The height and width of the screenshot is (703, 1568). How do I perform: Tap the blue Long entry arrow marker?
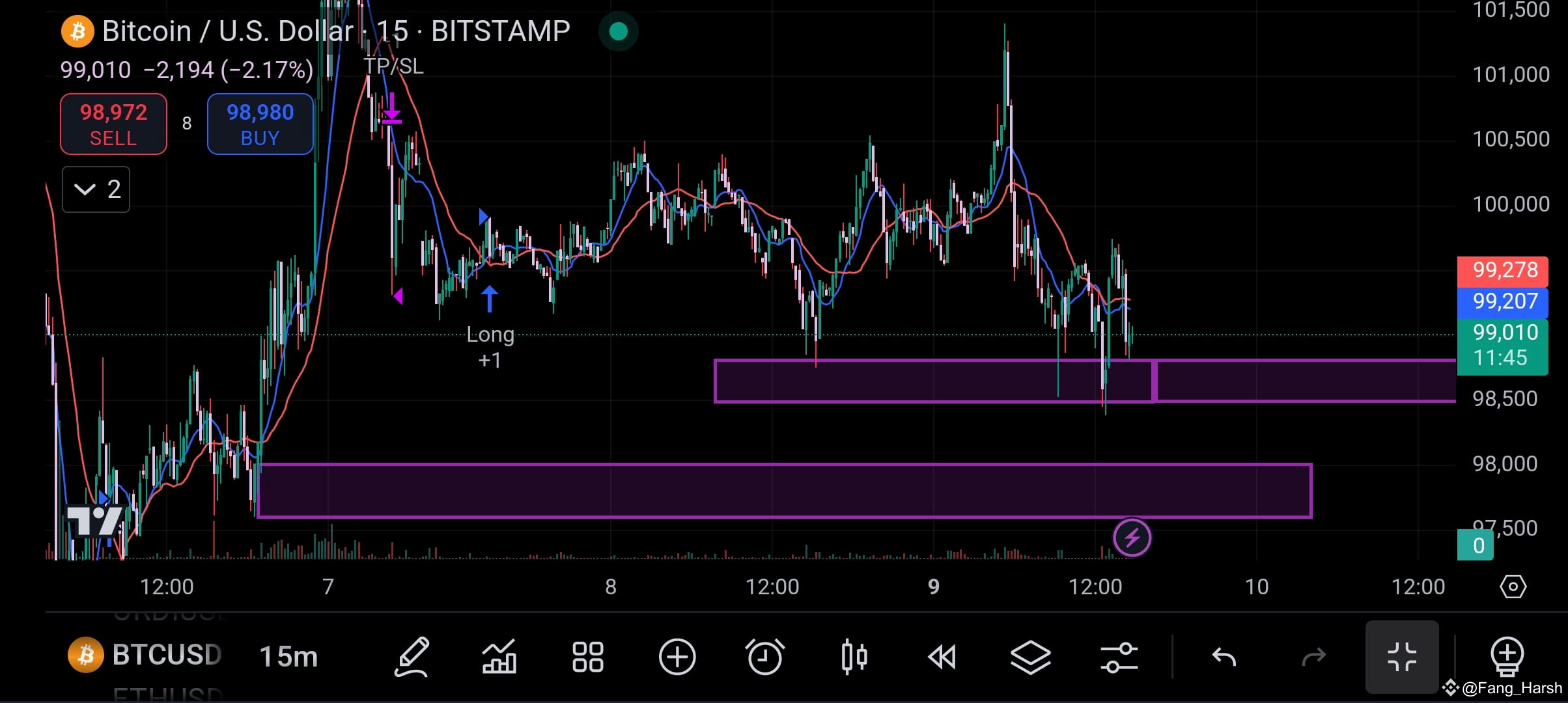click(490, 299)
